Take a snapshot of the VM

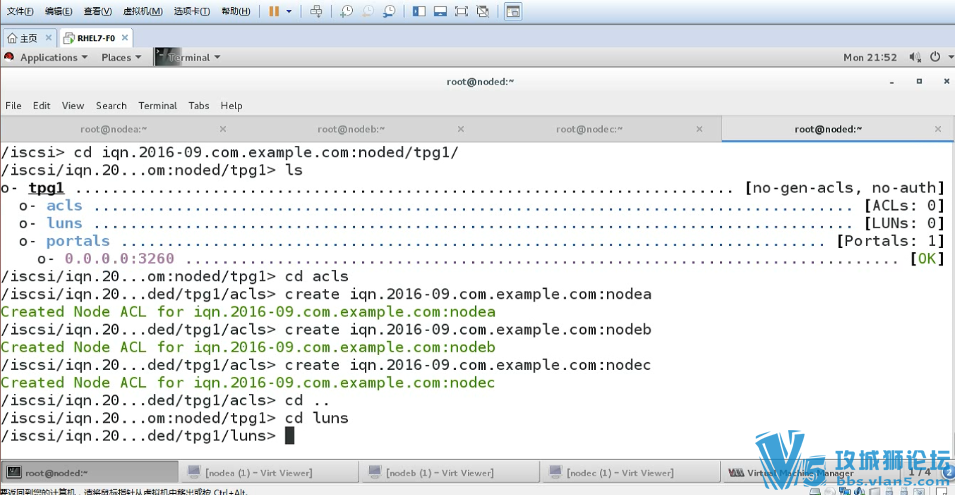pos(347,11)
